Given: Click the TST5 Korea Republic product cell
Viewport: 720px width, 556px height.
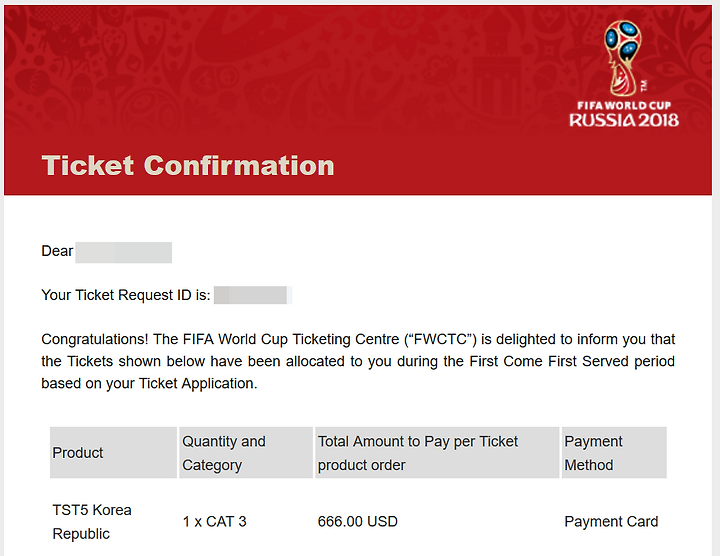Looking at the screenshot, I should pyautogui.click(x=92, y=522).
